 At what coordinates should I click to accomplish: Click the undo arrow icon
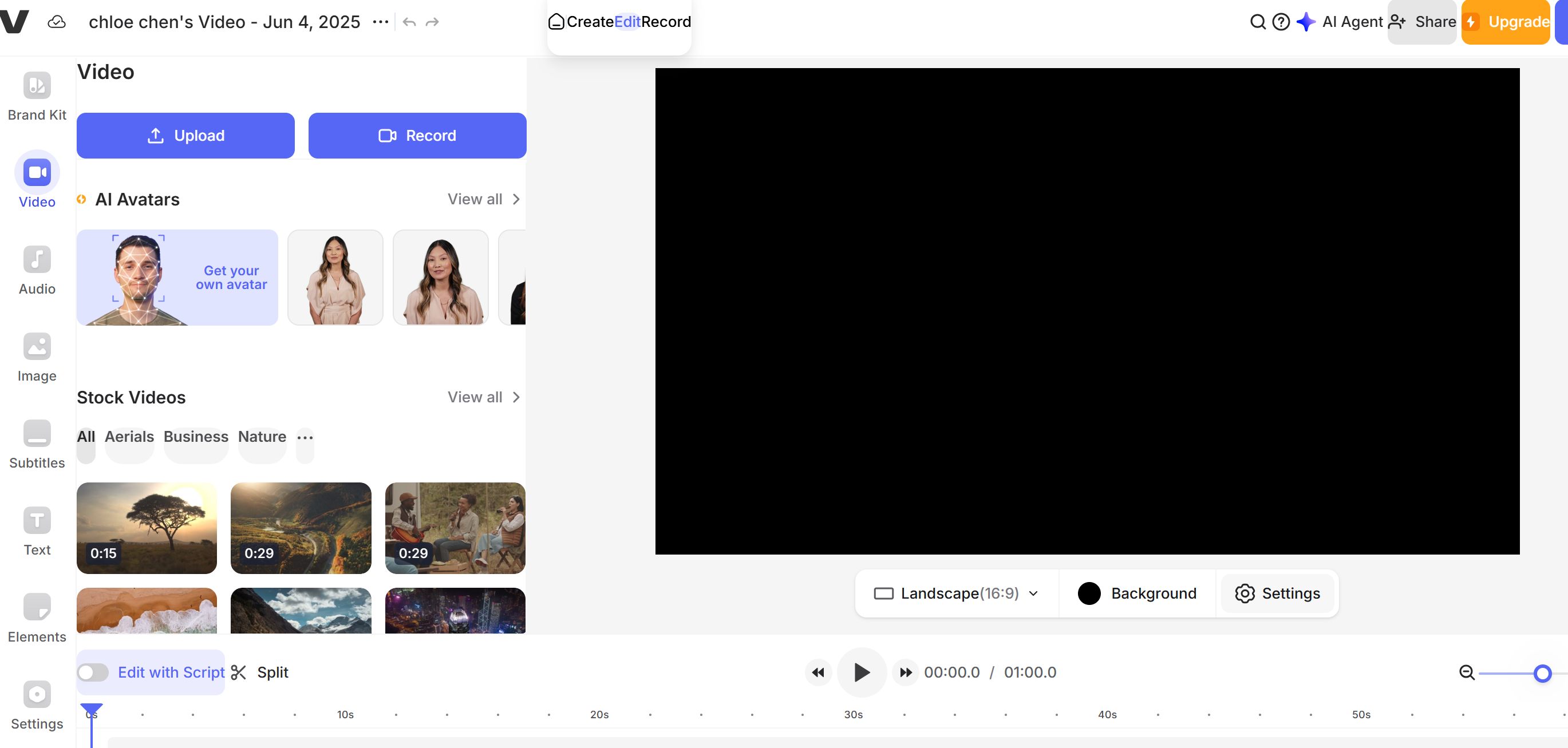click(409, 22)
